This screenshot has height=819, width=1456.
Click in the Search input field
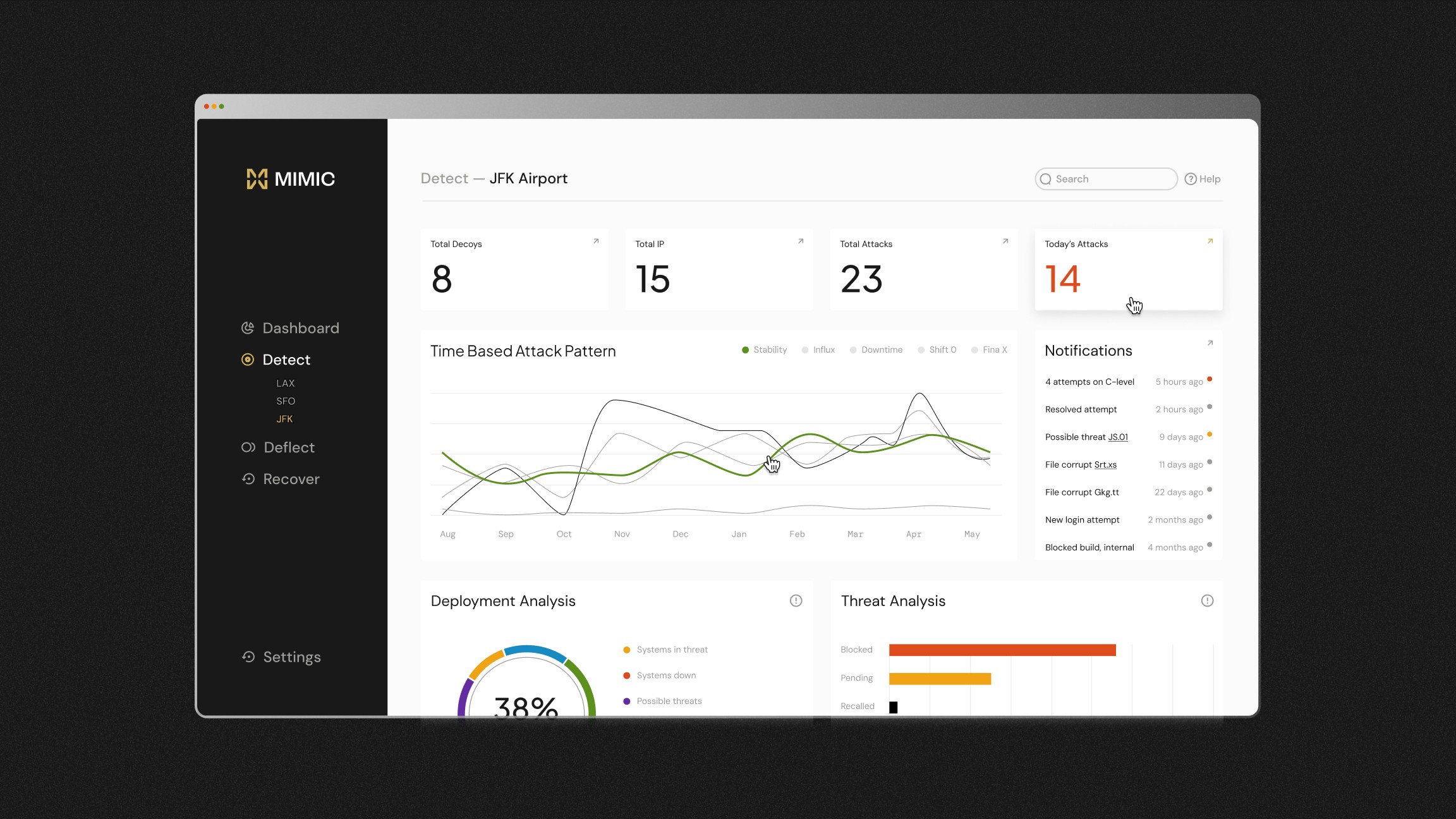tap(1112, 179)
